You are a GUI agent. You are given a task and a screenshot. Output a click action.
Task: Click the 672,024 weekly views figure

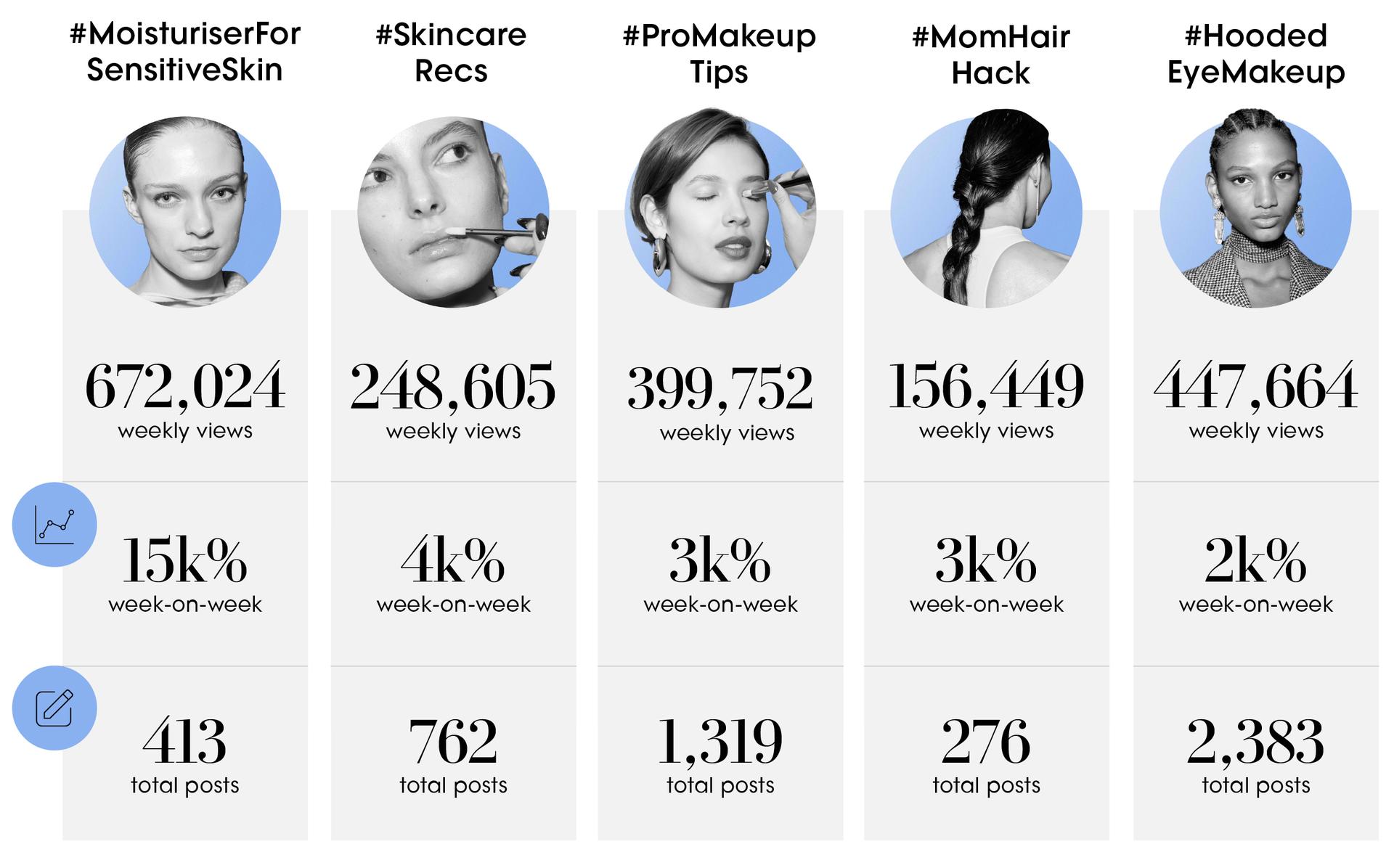click(185, 386)
